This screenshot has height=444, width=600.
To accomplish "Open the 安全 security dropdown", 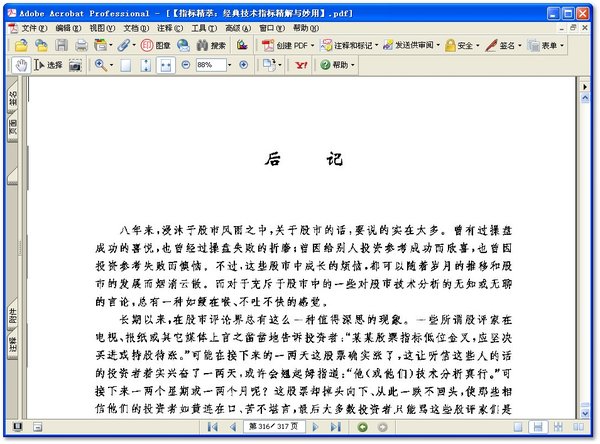I will coord(462,46).
